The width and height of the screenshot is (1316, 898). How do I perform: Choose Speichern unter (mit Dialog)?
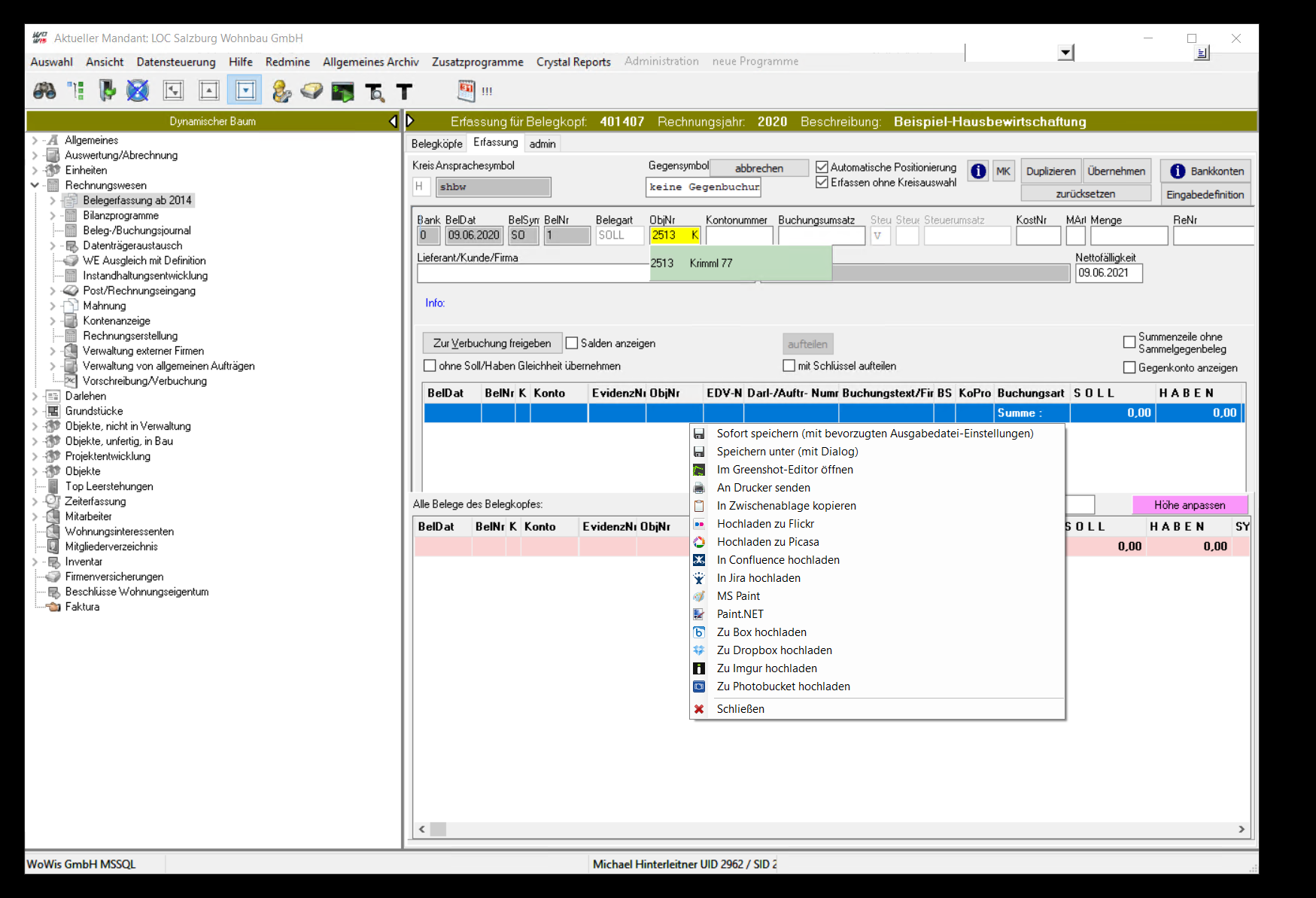click(x=787, y=452)
